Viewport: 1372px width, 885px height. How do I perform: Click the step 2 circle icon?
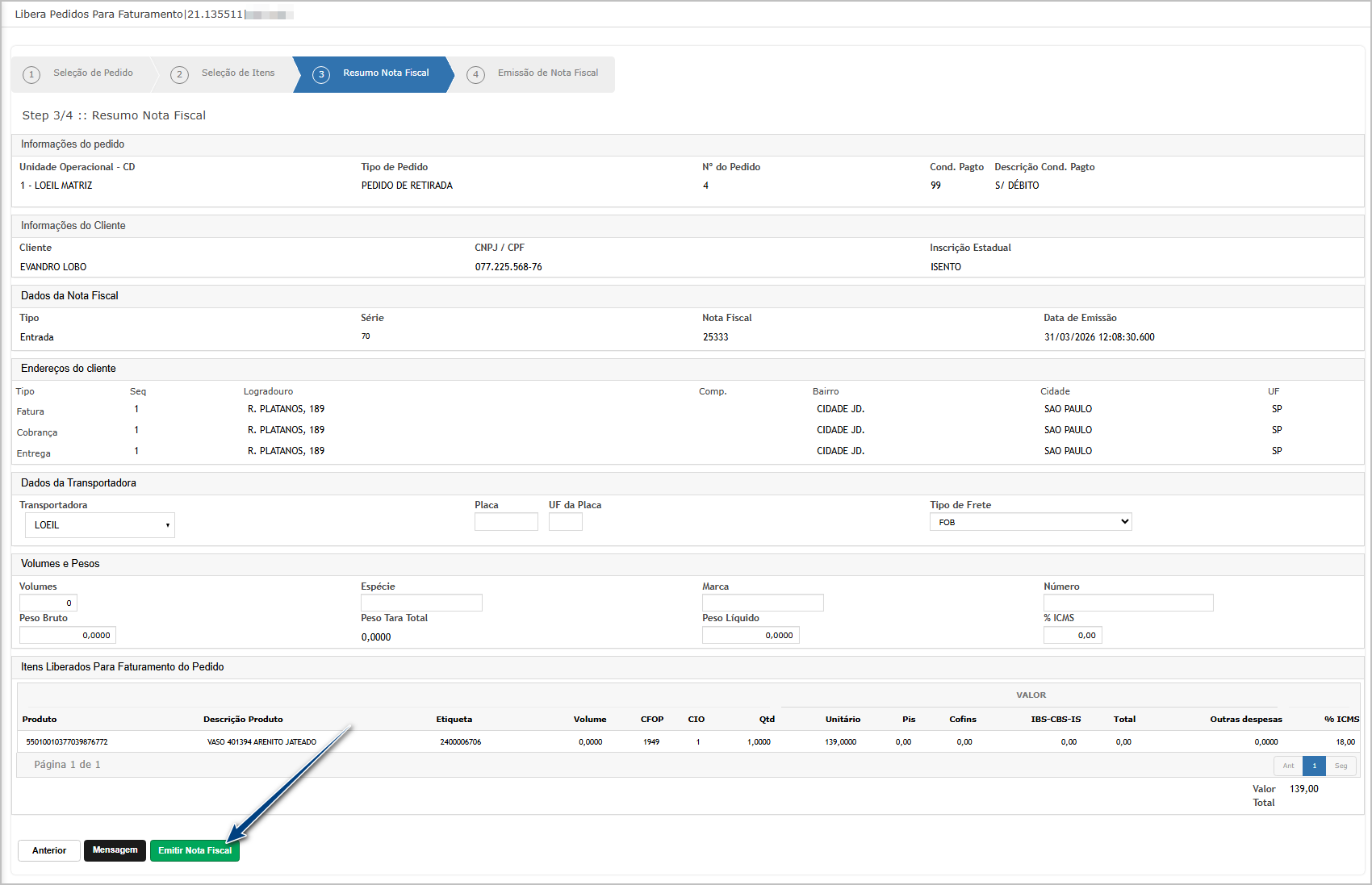point(179,74)
